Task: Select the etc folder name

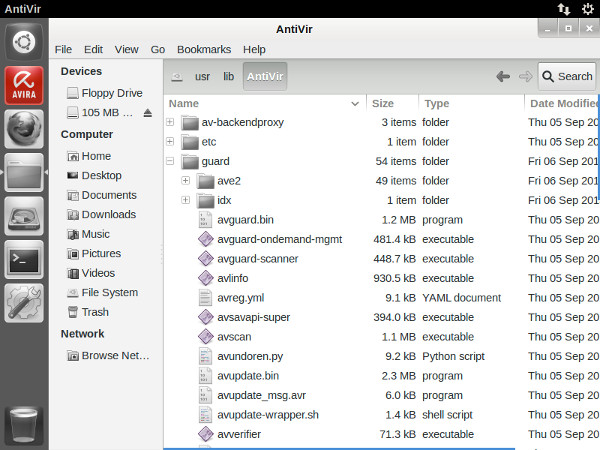Action: click(x=209, y=142)
